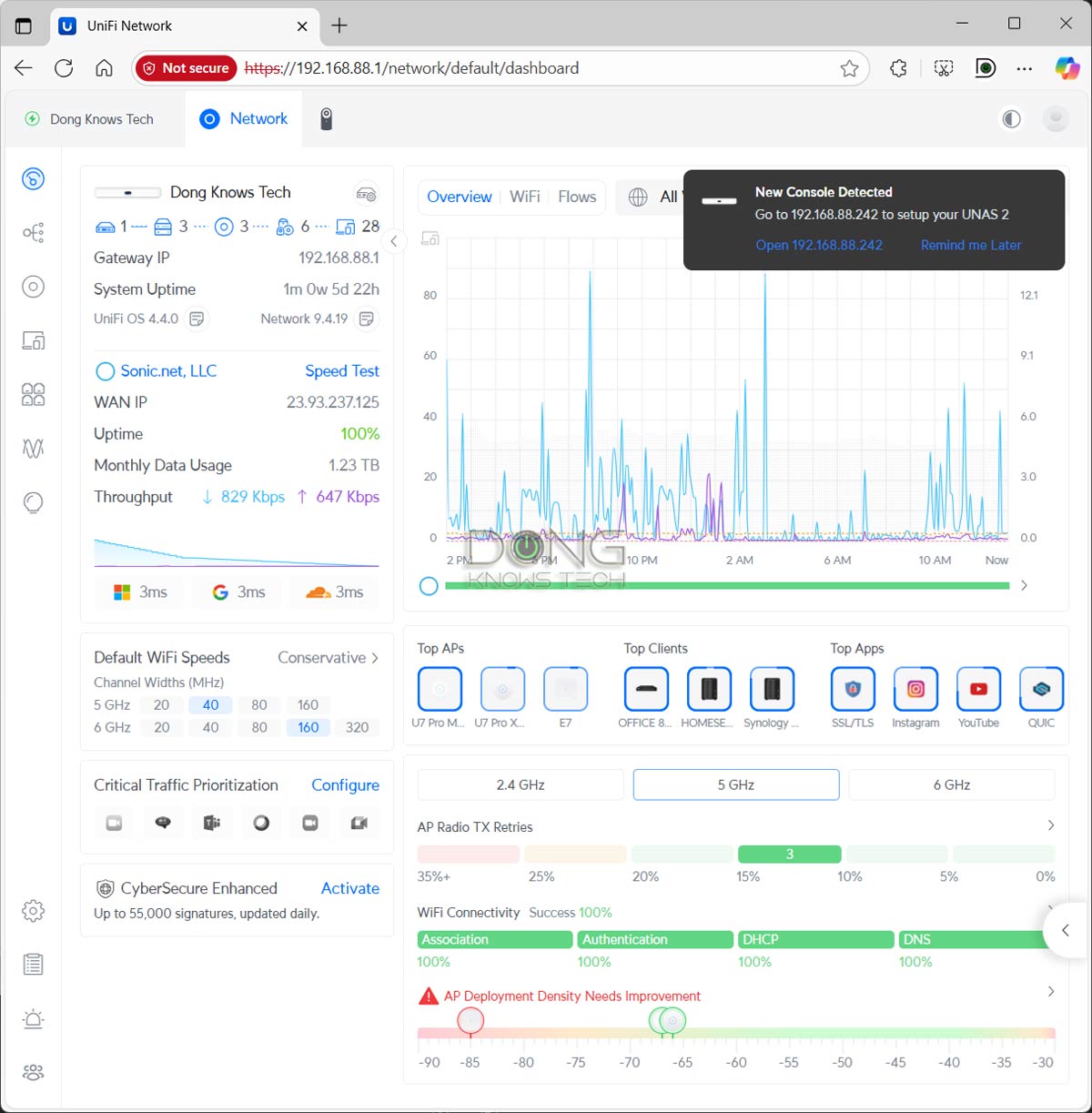
Task: Open Admins and users sidebar icon
Action: (33, 1072)
